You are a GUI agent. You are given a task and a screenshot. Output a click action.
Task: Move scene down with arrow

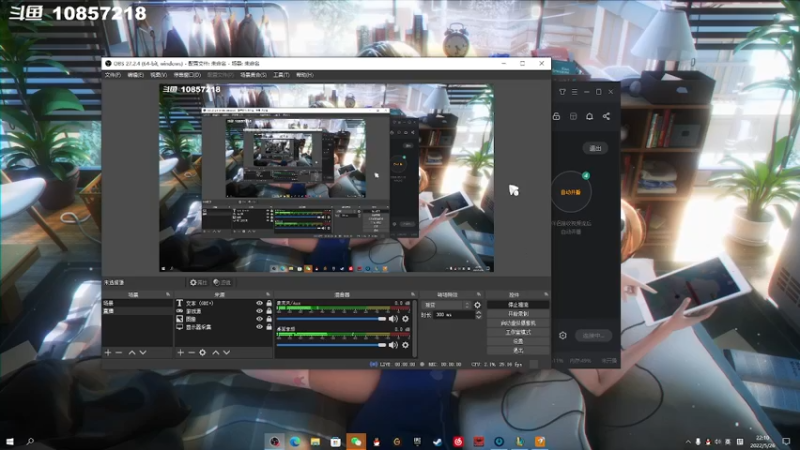[x=143, y=353]
